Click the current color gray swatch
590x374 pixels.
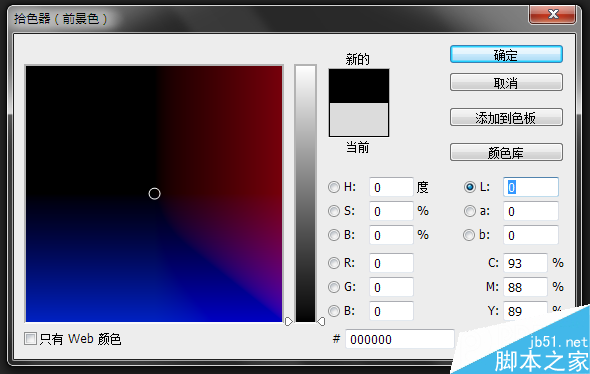click(x=359, y=120)
